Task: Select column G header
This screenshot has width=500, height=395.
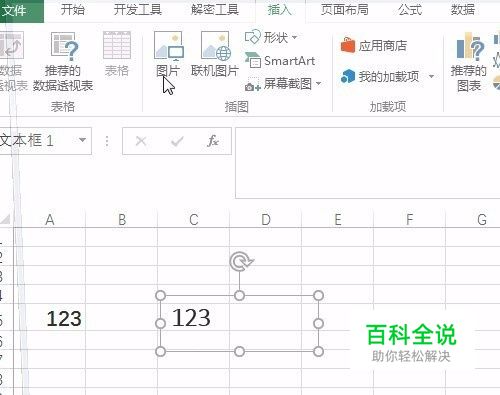Action: point(482,220)
